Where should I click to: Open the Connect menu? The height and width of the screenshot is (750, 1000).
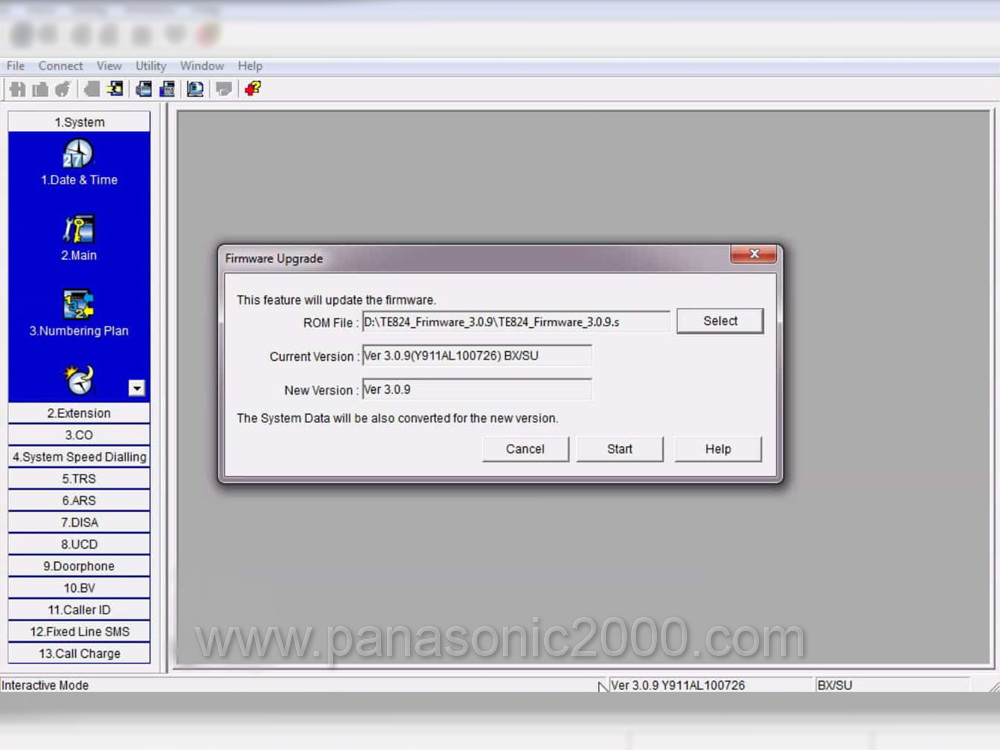(x=61, y=66)
